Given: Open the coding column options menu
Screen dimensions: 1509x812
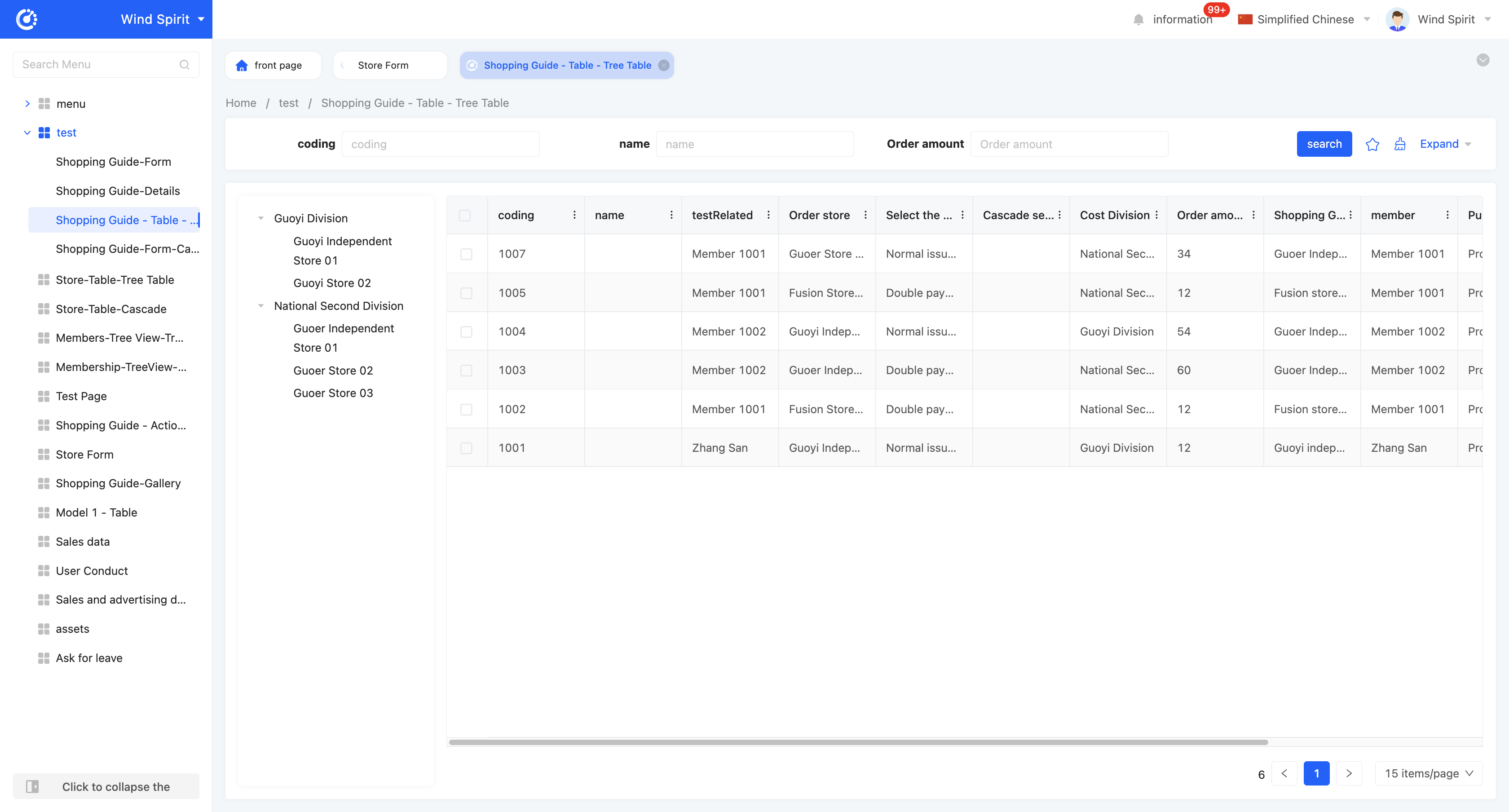Looking at the screenshot, I should [x=574, y=215].
